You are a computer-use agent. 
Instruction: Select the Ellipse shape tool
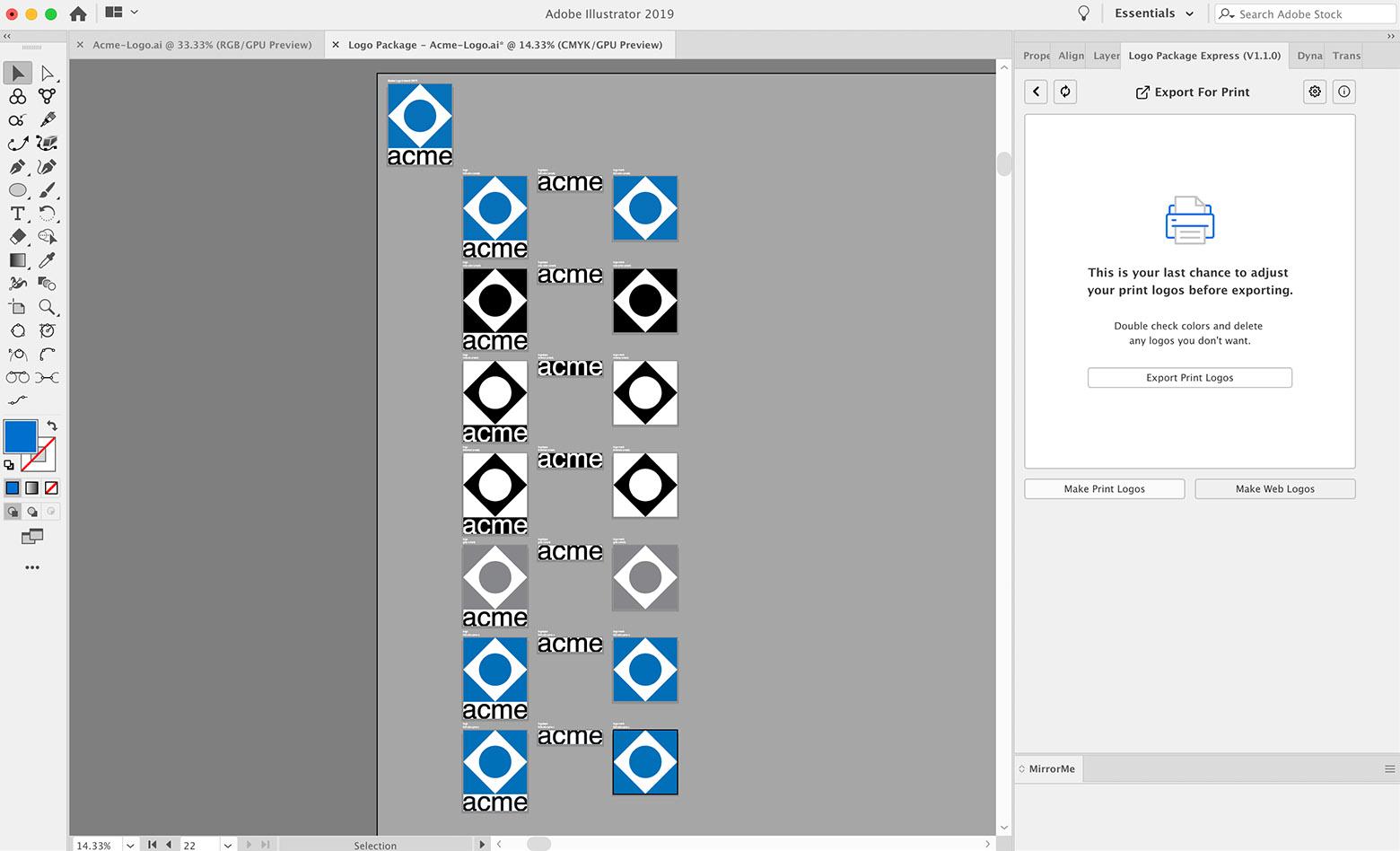(x=17, y=190)
